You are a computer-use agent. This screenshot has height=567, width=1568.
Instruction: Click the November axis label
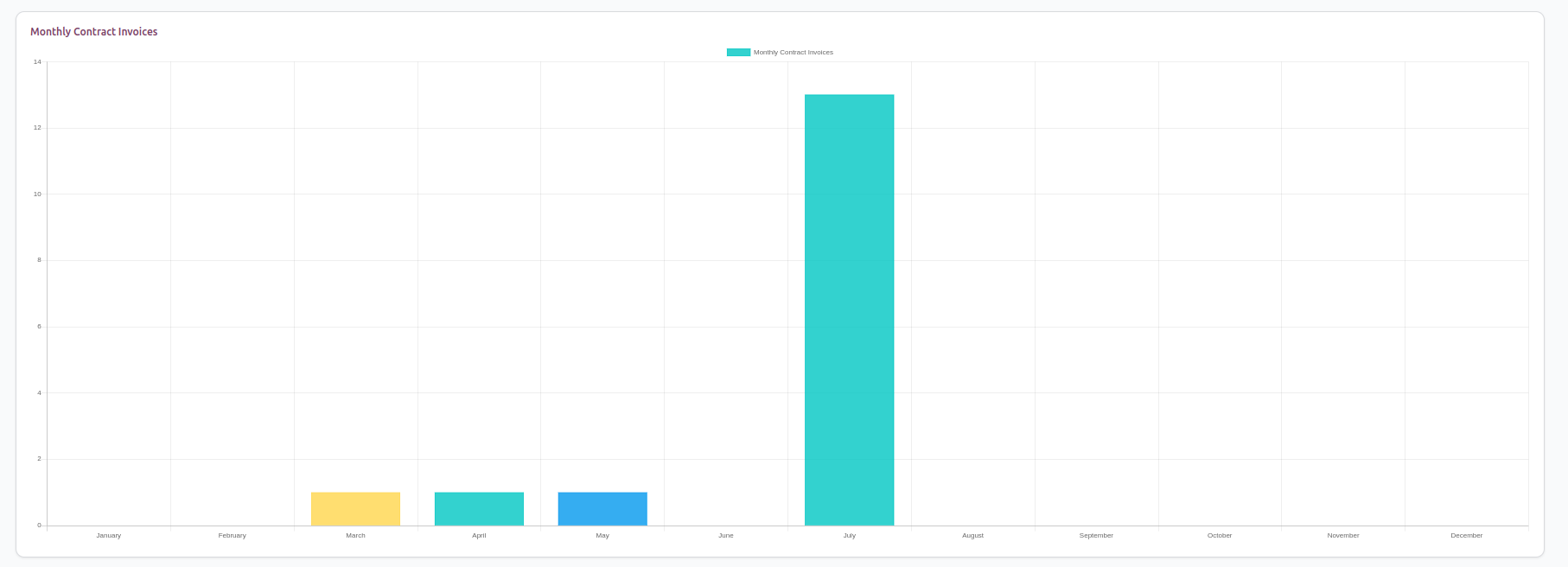1343,536
